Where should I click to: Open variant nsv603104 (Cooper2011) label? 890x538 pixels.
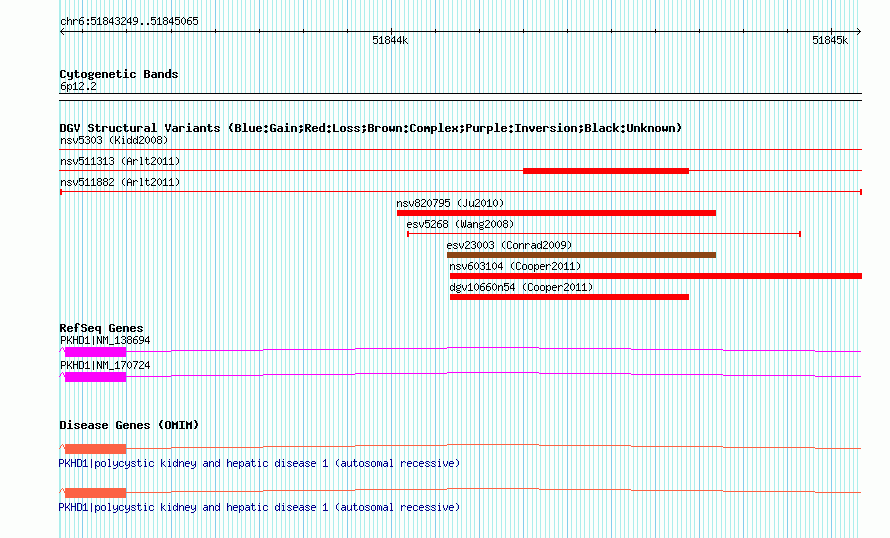(515, 266)
